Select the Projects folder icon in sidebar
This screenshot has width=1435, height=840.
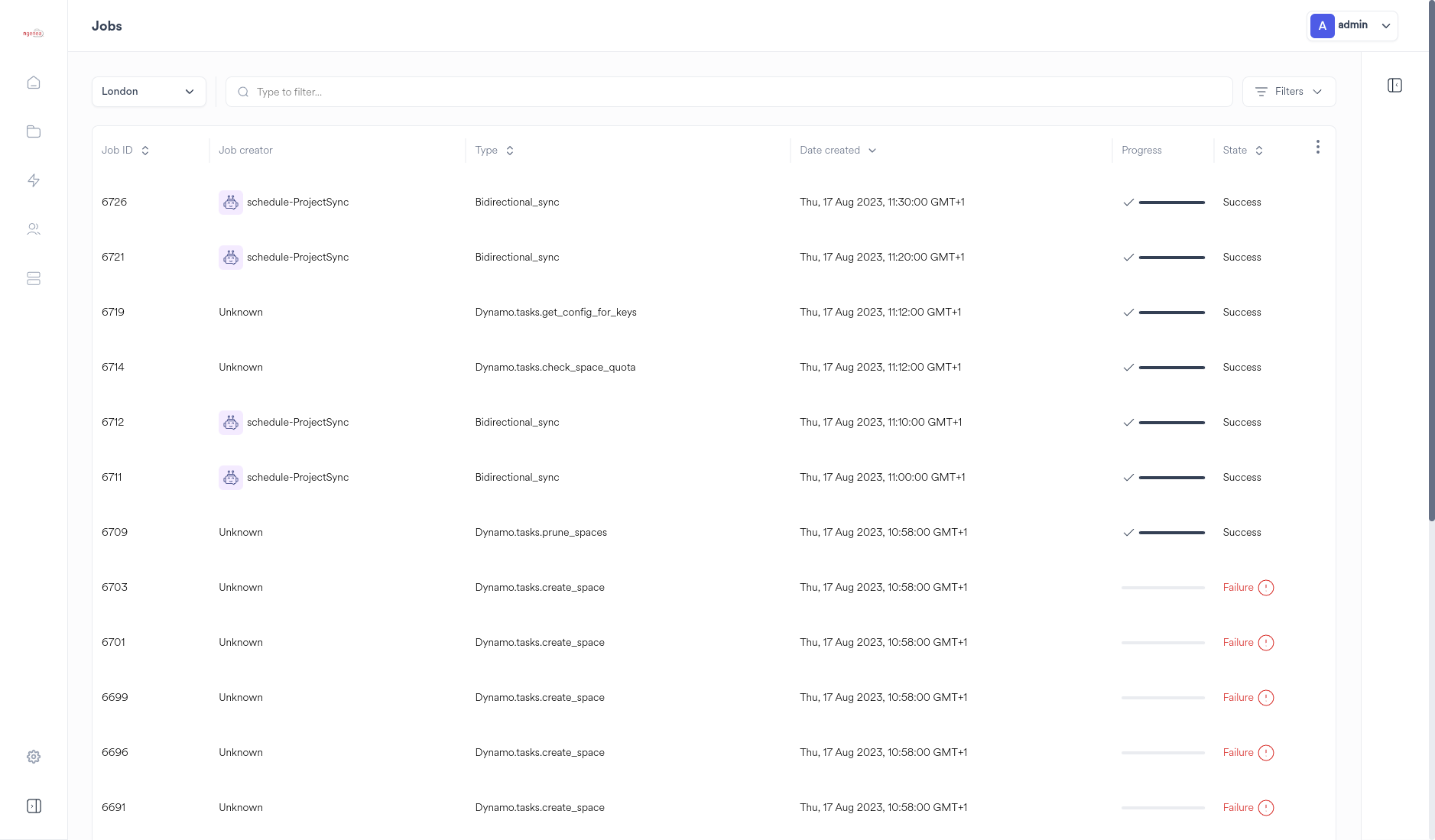(x=34, y=131)
